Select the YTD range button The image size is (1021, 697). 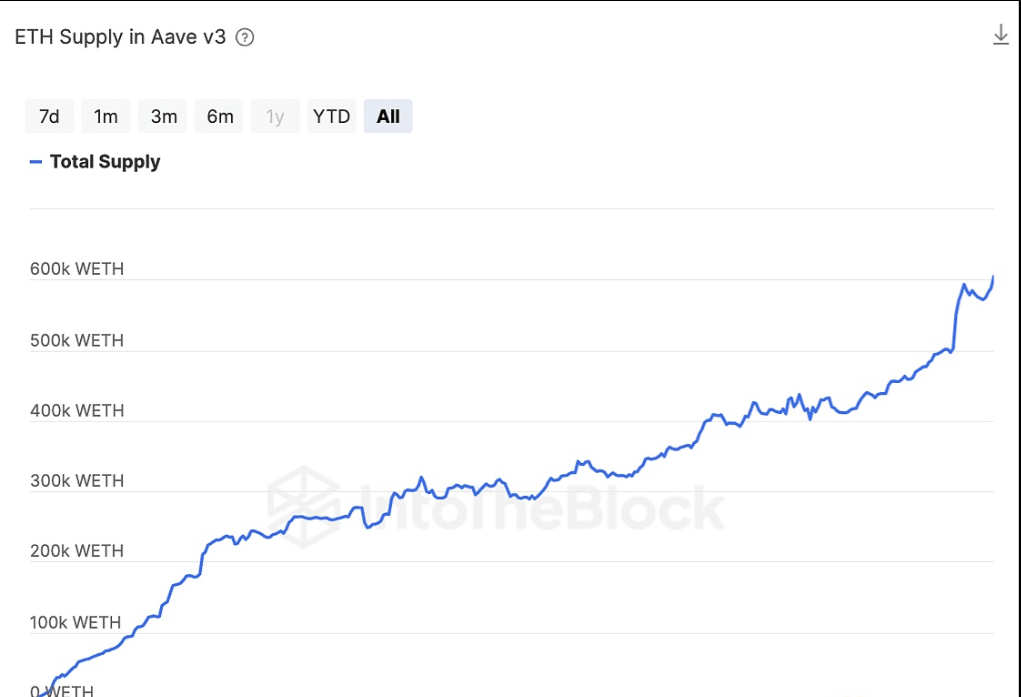point(331,117)
